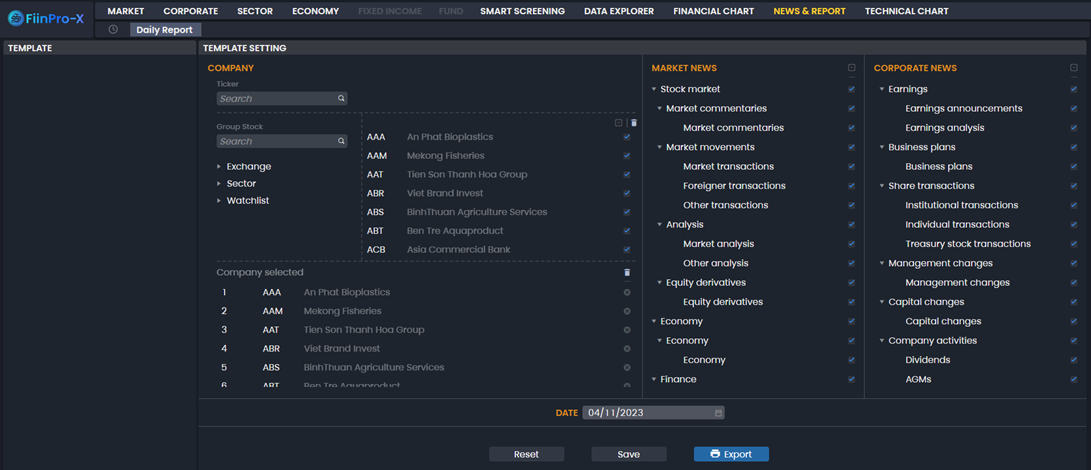Uncheck the ACB Asia Commercial Bank checkbox
The width and height of the screenshot is (1091, 470).
click(x=627, y=250)
